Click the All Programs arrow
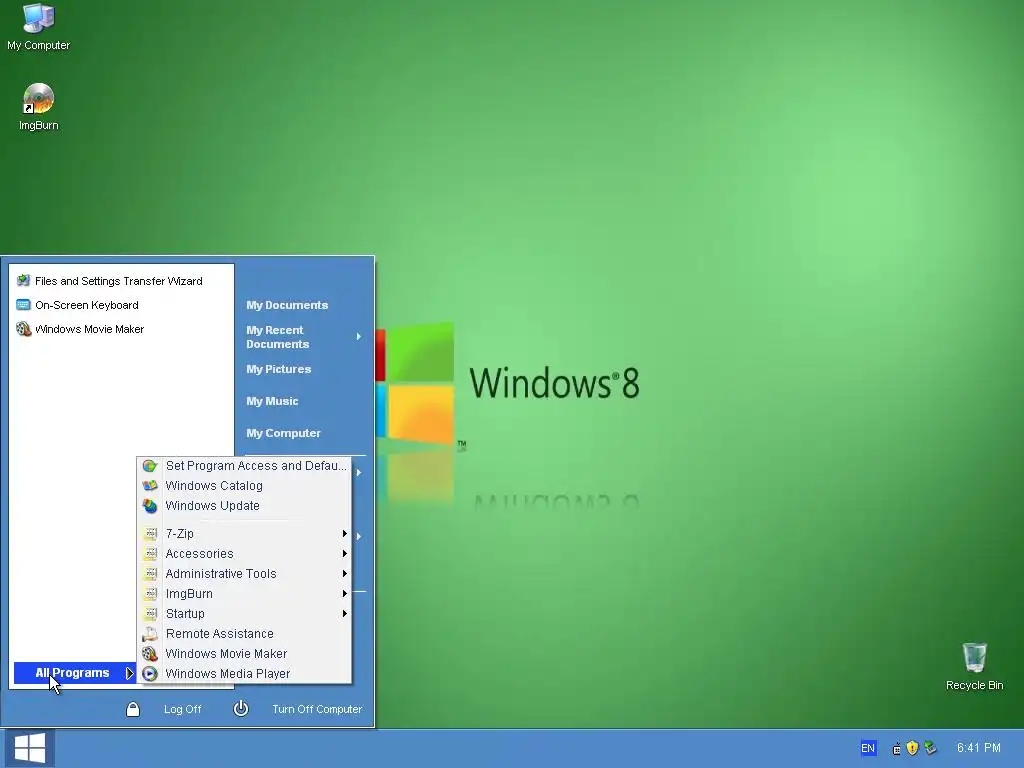 click(129, 673)
